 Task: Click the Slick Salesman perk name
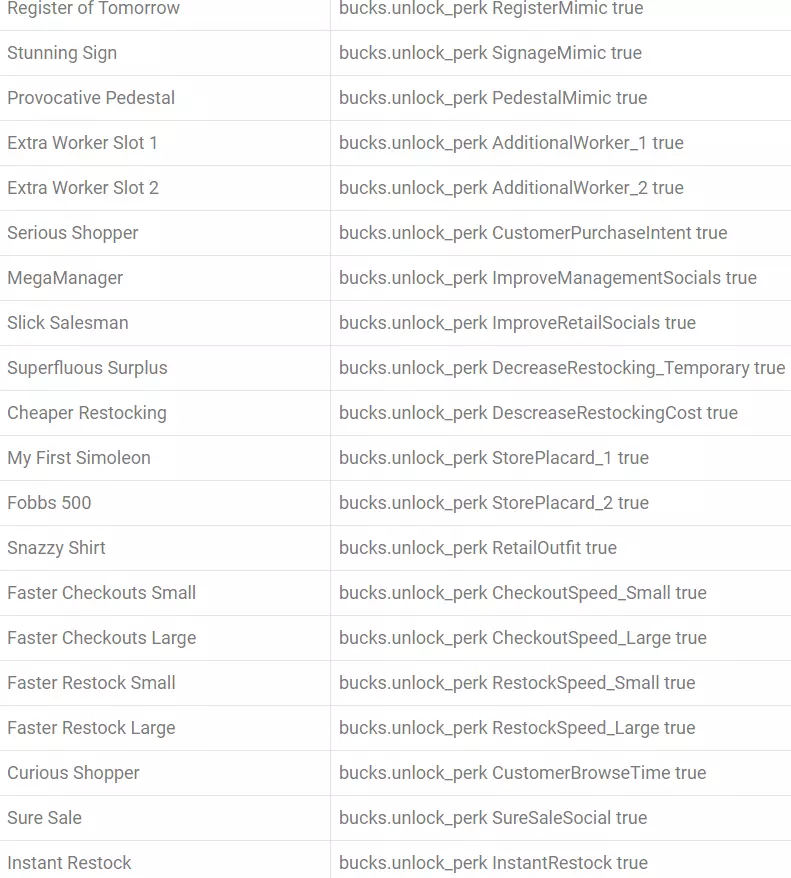click(x=68, y=323)
